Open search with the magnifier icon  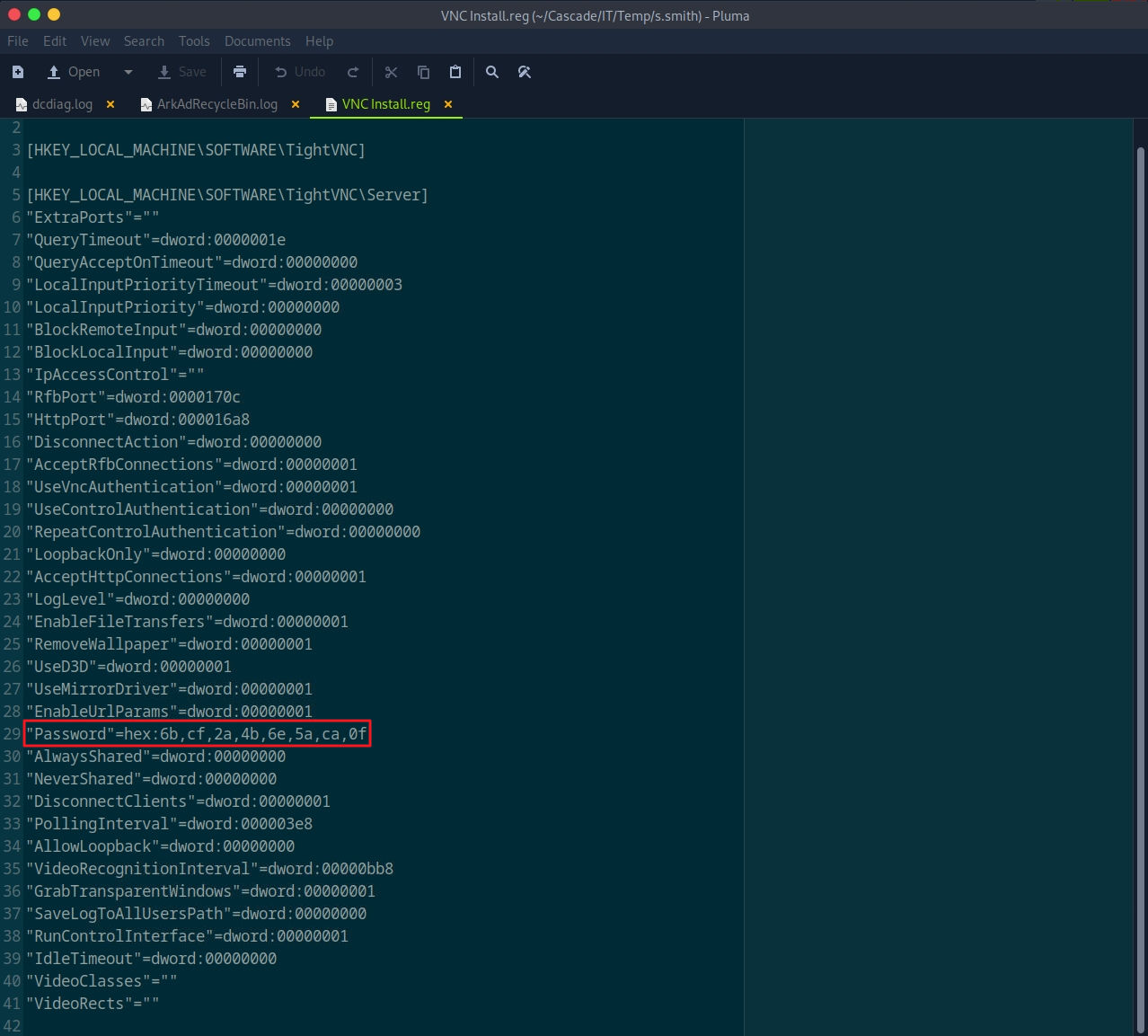pos(492,72)
